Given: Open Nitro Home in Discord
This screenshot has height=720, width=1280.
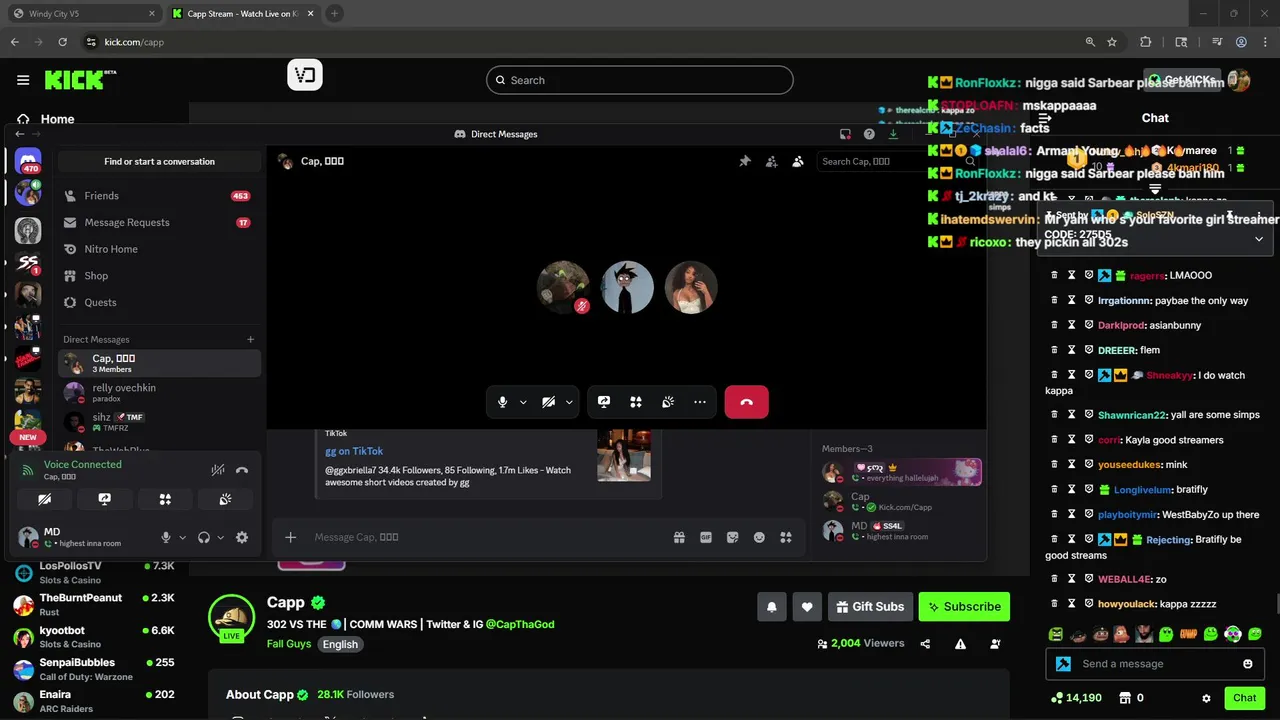Looking at the screenshot, I should [159, 249].
